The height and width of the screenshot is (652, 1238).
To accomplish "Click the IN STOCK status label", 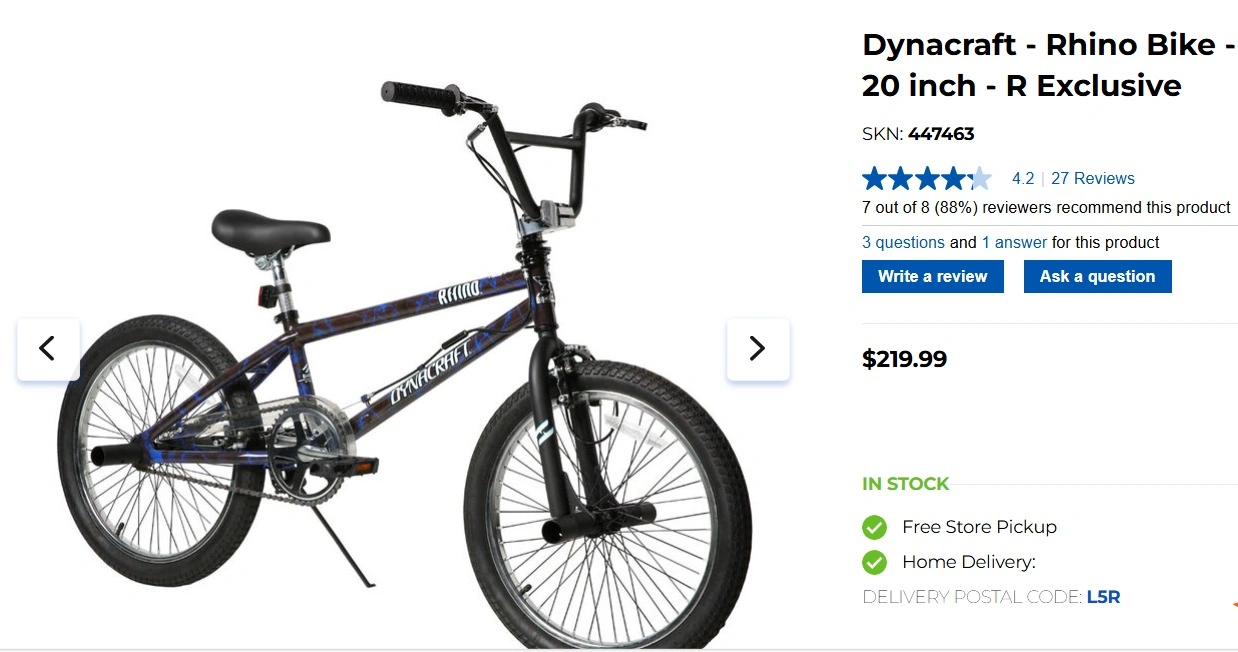I will (x=905, y=483).
